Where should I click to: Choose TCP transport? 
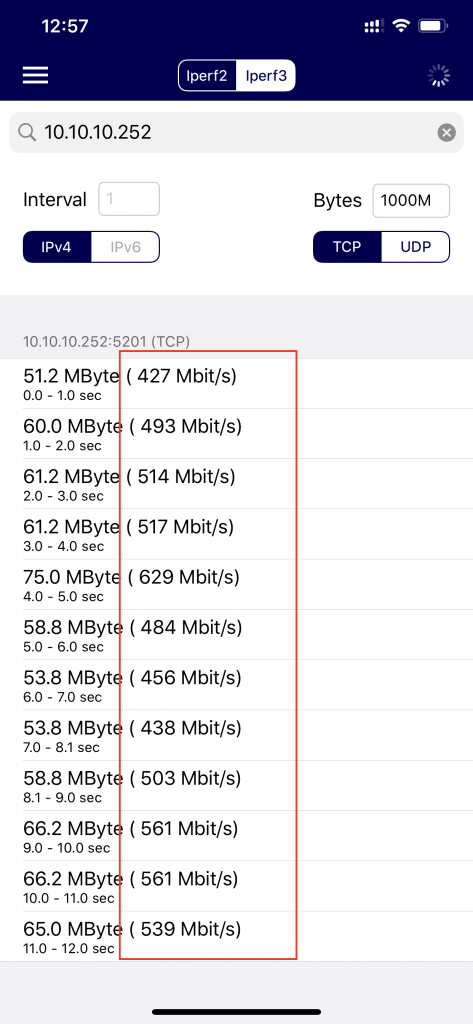[x=348, y=248]
